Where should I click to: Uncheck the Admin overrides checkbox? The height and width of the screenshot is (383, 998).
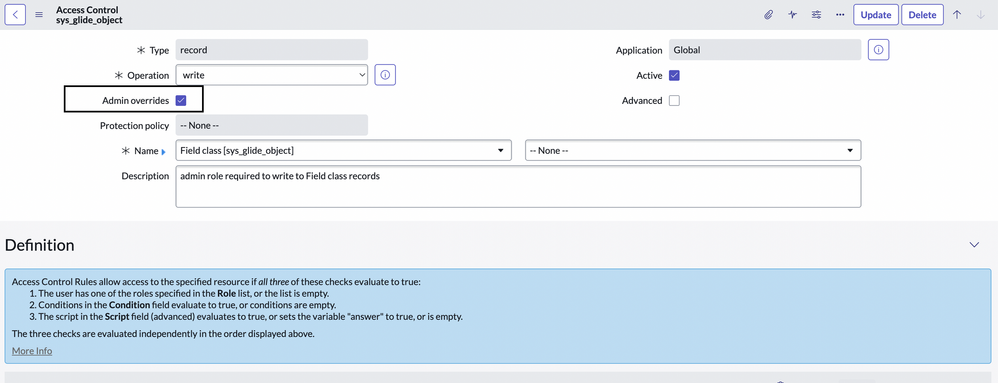[x=181, y=101]
